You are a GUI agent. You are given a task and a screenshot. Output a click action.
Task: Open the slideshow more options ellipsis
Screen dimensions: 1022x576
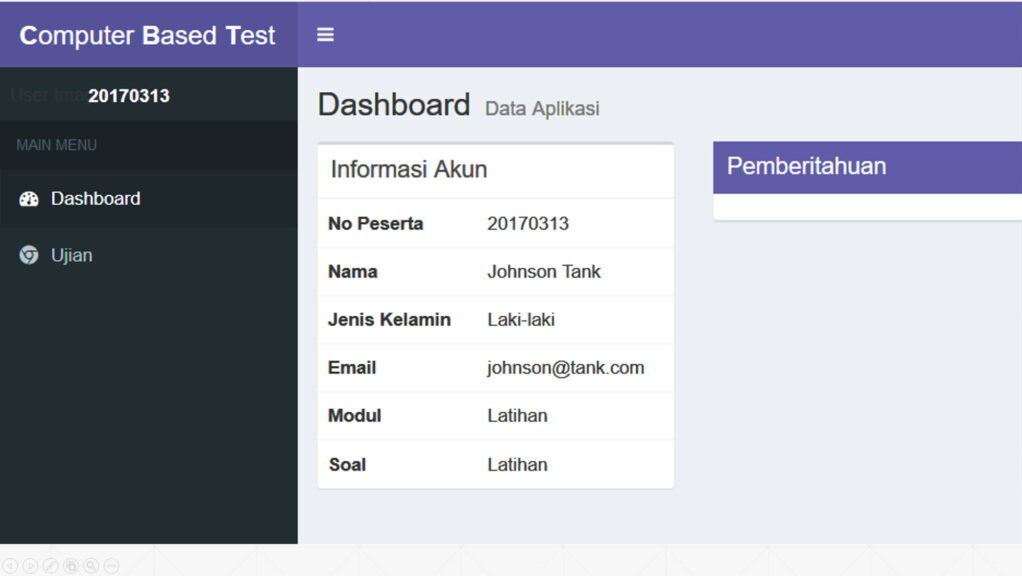[111, 566]
